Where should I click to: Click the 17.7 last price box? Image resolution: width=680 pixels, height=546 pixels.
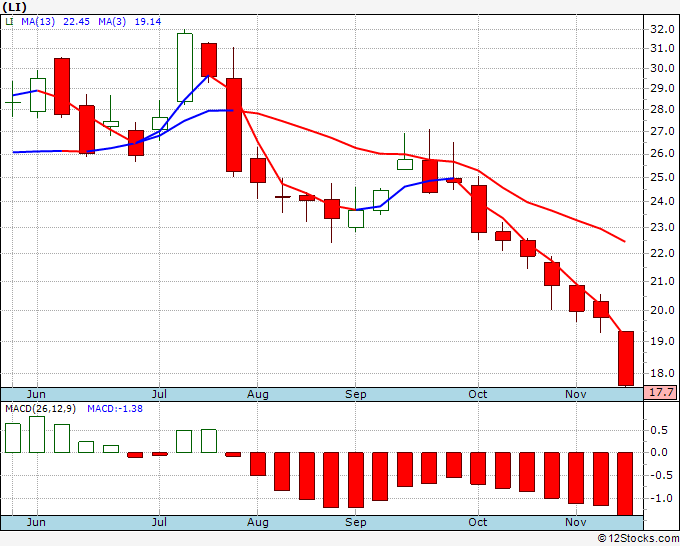[661, 392]
